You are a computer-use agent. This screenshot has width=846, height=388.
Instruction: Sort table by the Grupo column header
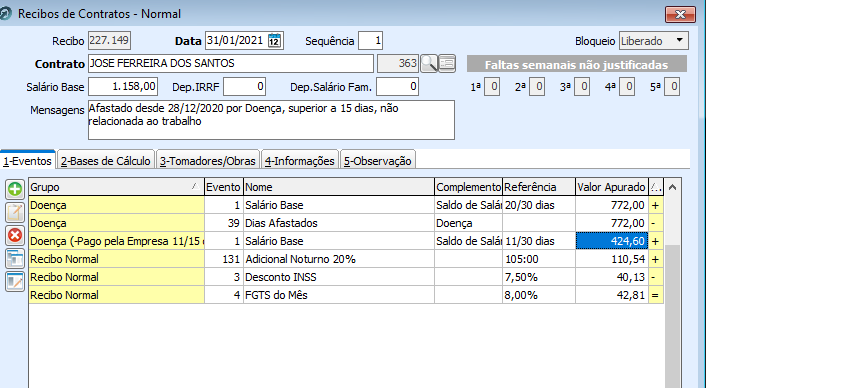[116, 187]
